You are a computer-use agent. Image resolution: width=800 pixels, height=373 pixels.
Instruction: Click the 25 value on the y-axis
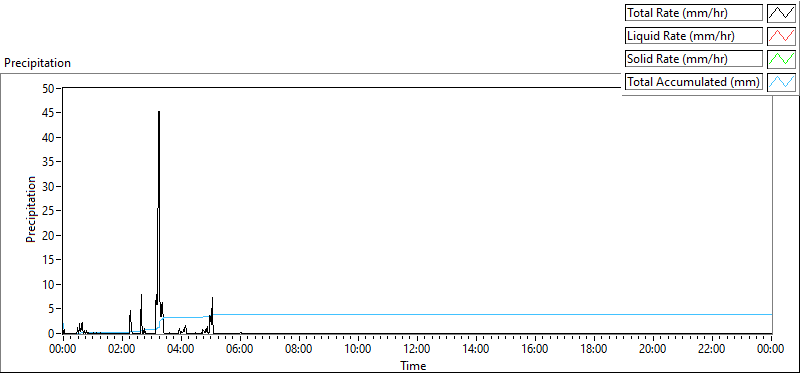[x=48, y=211]
